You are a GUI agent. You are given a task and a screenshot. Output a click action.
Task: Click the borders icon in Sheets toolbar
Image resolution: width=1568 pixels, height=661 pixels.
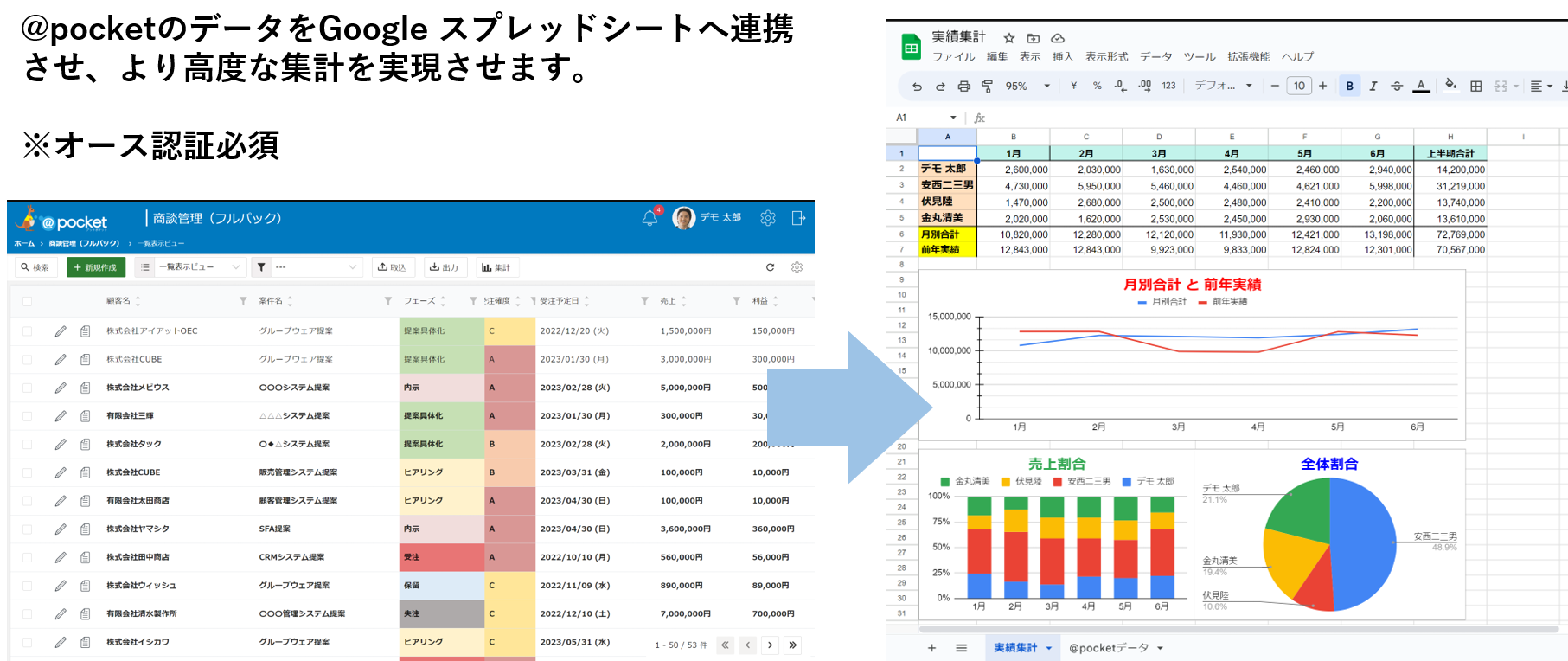click(x=1475, y=86)
